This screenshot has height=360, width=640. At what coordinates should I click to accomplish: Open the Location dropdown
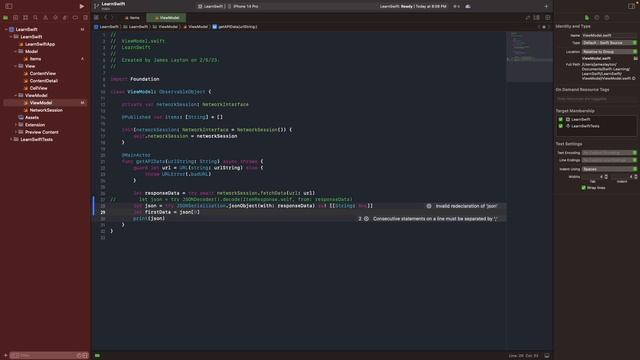pyautogui.click(x=609, y=52)
